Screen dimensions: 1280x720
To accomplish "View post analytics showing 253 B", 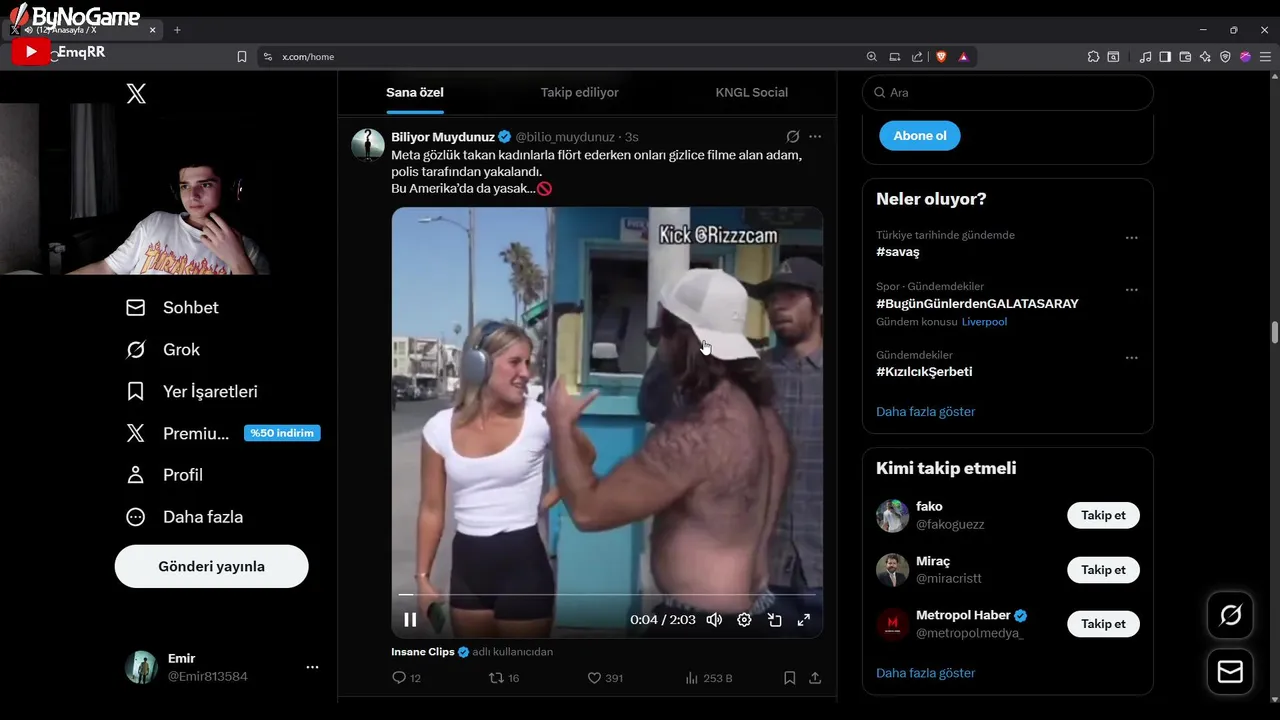I will point(708,678).
